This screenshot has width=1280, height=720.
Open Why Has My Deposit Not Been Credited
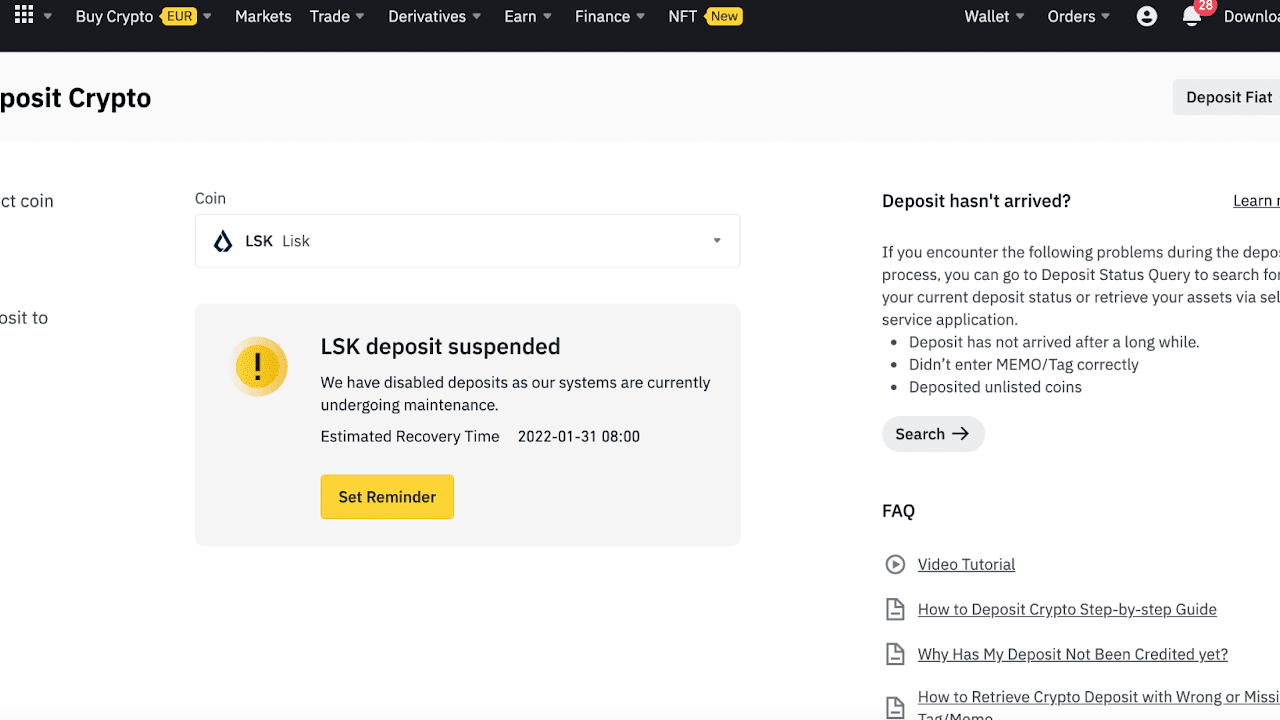pos(1073,654)
